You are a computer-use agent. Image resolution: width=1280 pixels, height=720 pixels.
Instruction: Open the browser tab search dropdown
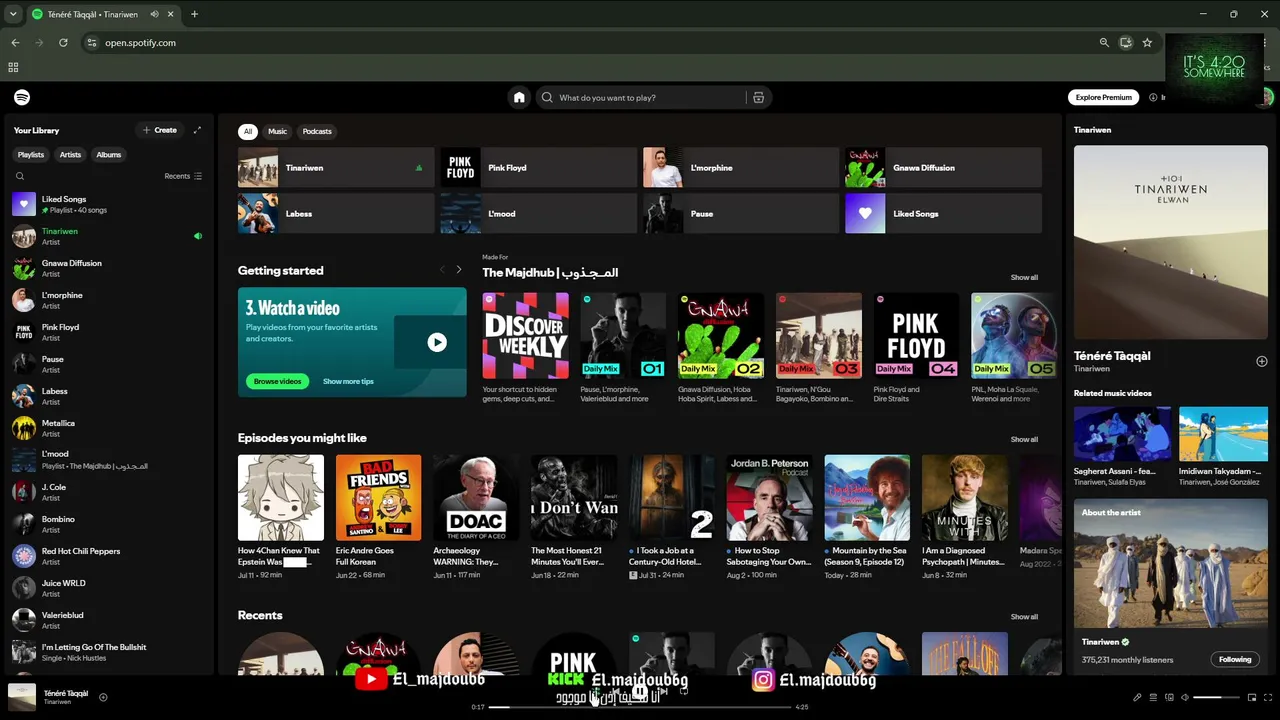[x=13, y=14]
